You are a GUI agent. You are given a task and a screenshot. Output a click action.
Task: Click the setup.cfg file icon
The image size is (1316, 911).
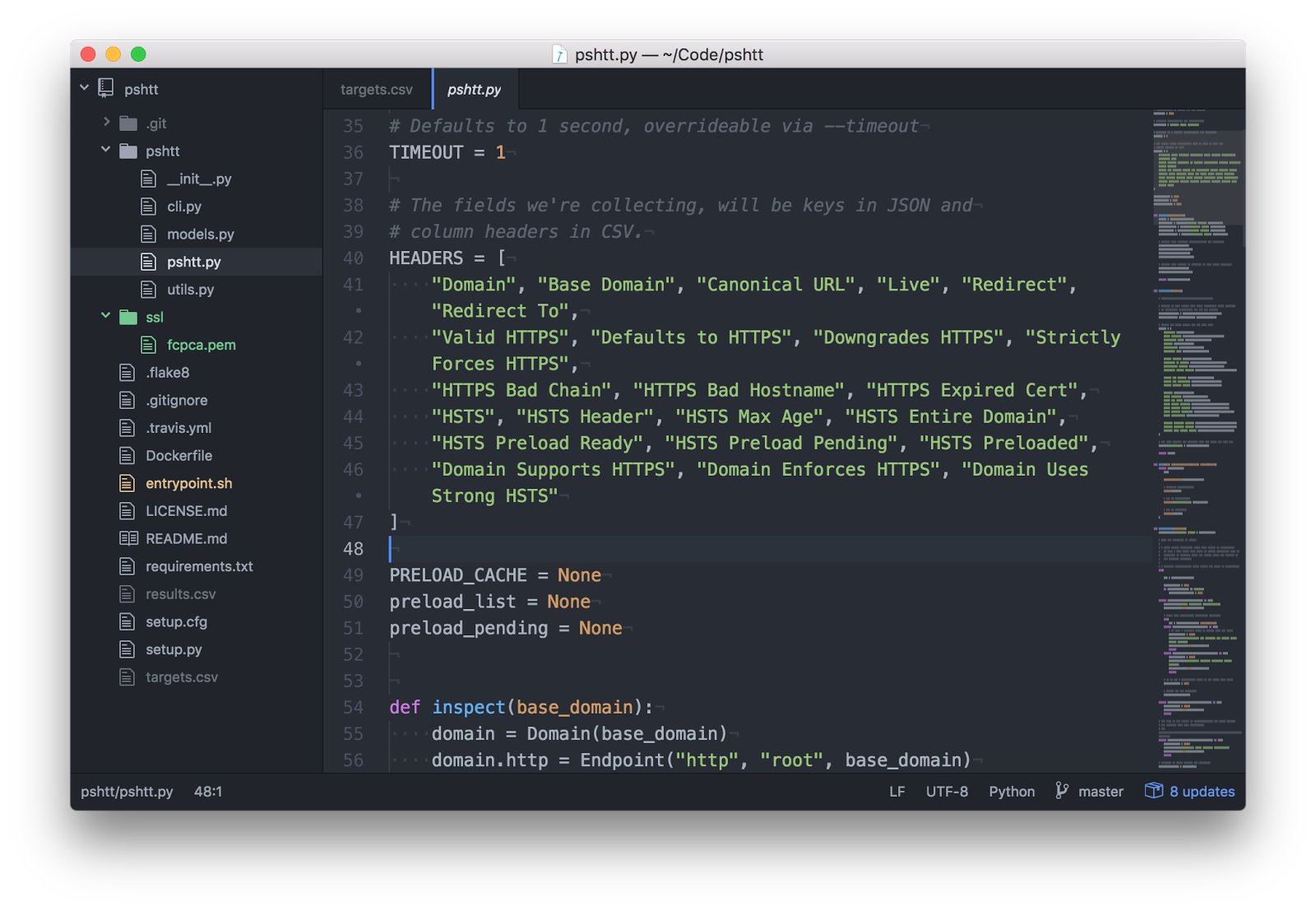pyautogui.click(x=127, y=621)
